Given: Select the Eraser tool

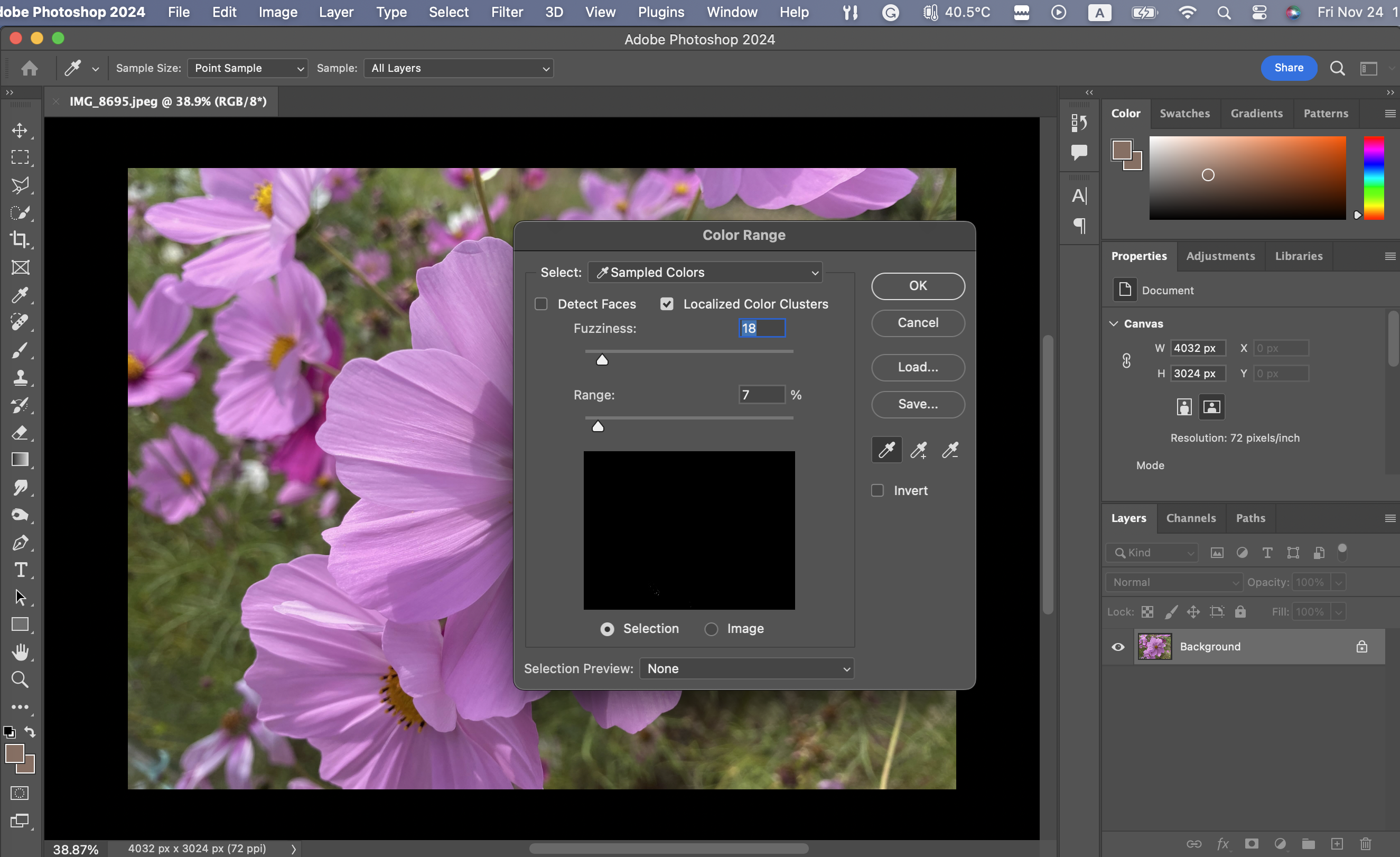Looking at the screenshot, I should [x=20, y=433].
